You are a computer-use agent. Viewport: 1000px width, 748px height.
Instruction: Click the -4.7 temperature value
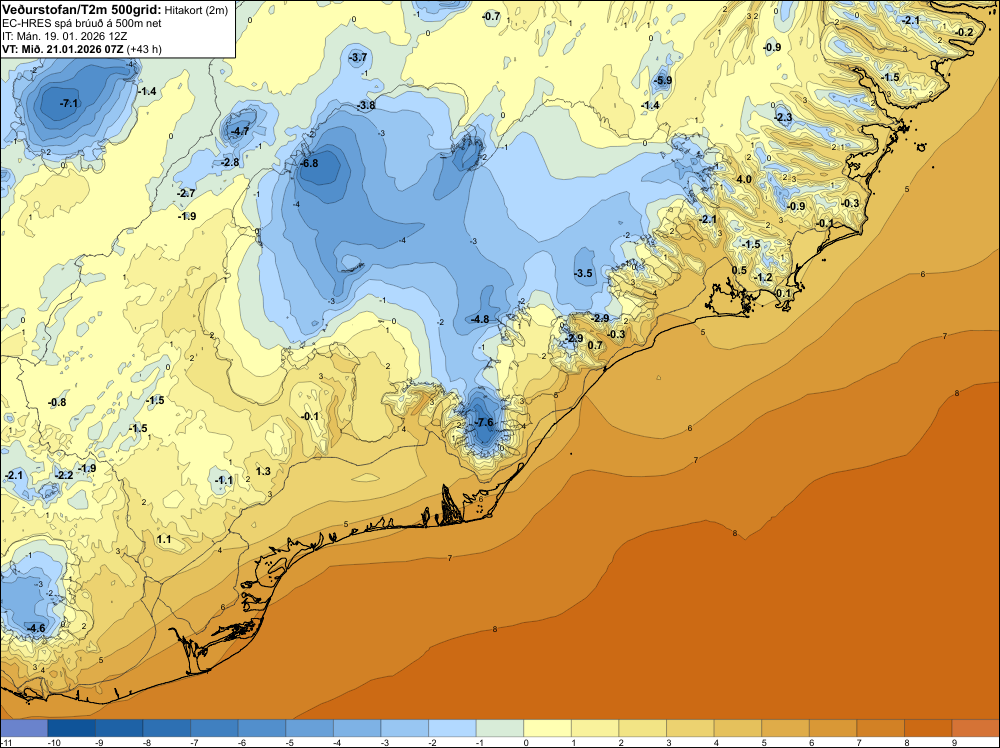pos(240,131)
